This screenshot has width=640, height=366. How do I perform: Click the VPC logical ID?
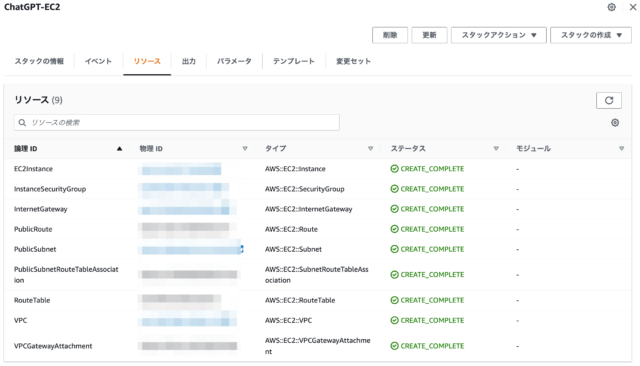20,320
